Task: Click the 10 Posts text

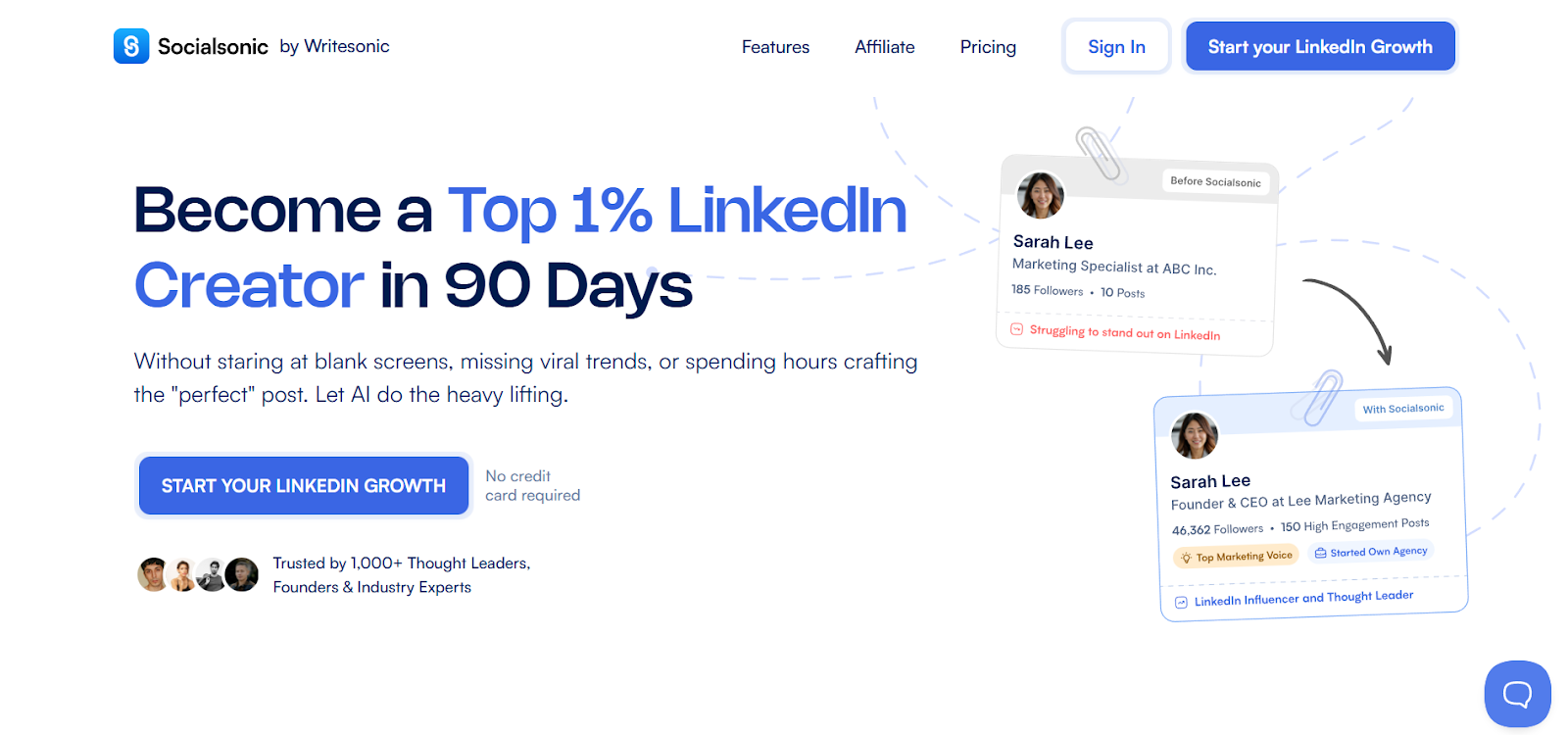Action: [x=1122, y=292]
